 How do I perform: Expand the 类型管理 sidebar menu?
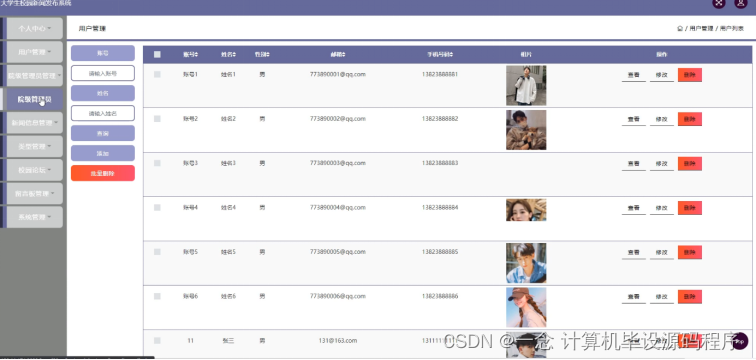click(35, 146)
